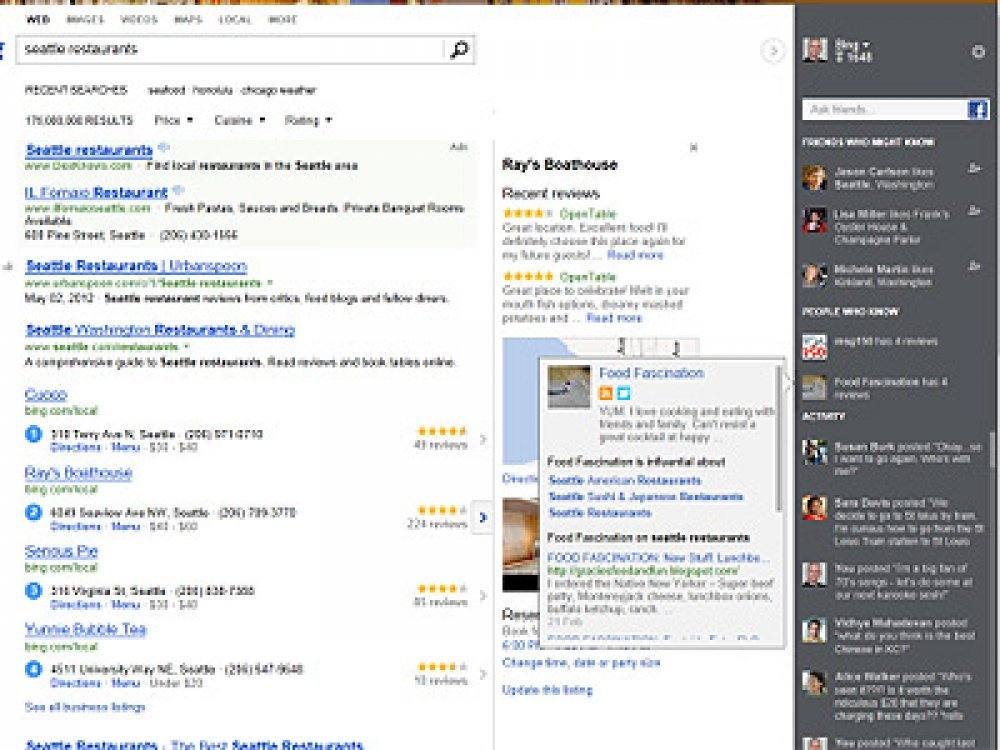The image size is (1000, 750).
Task: Open the IL Fornaio Restaurant ad link
Action: tap(96, 193)
